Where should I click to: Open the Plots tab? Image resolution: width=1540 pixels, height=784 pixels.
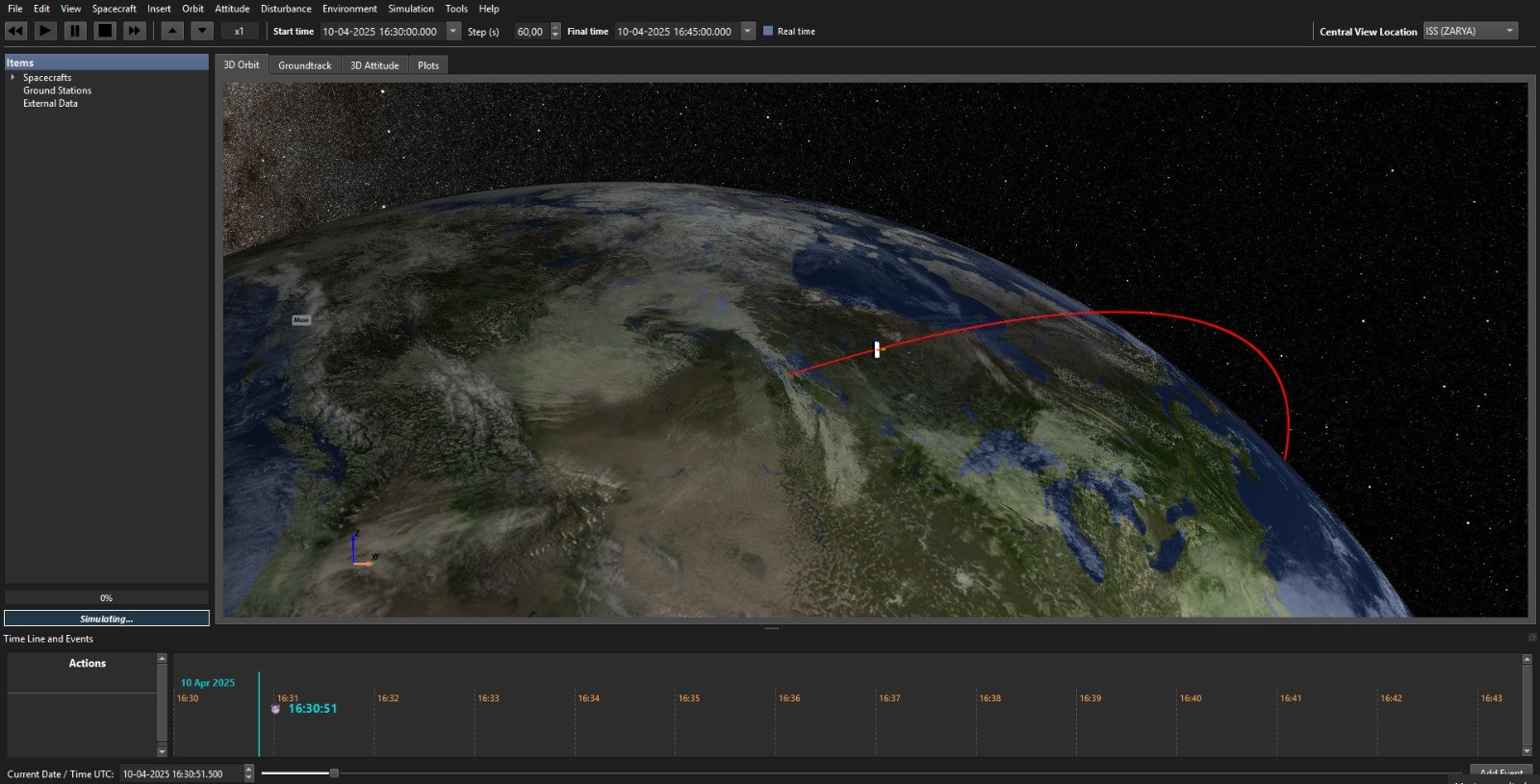coord(428,65)
